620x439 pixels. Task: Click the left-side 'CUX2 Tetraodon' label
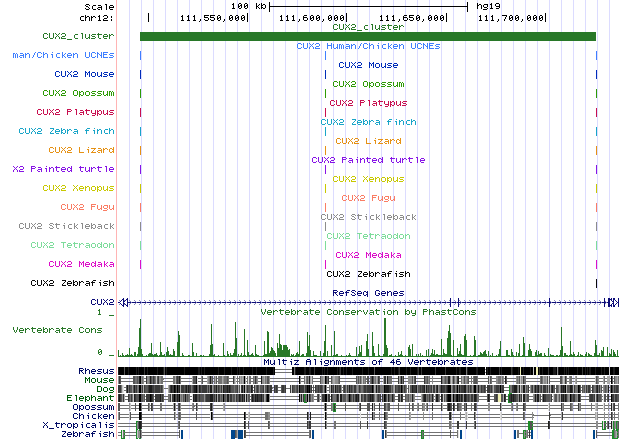pos(72,245)
